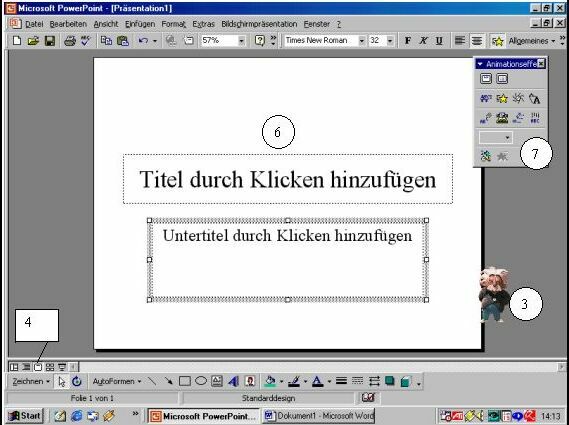This screenshot has height=425, width=569.
Task: Open a file with the folder icon
Action: pos(33,41)
